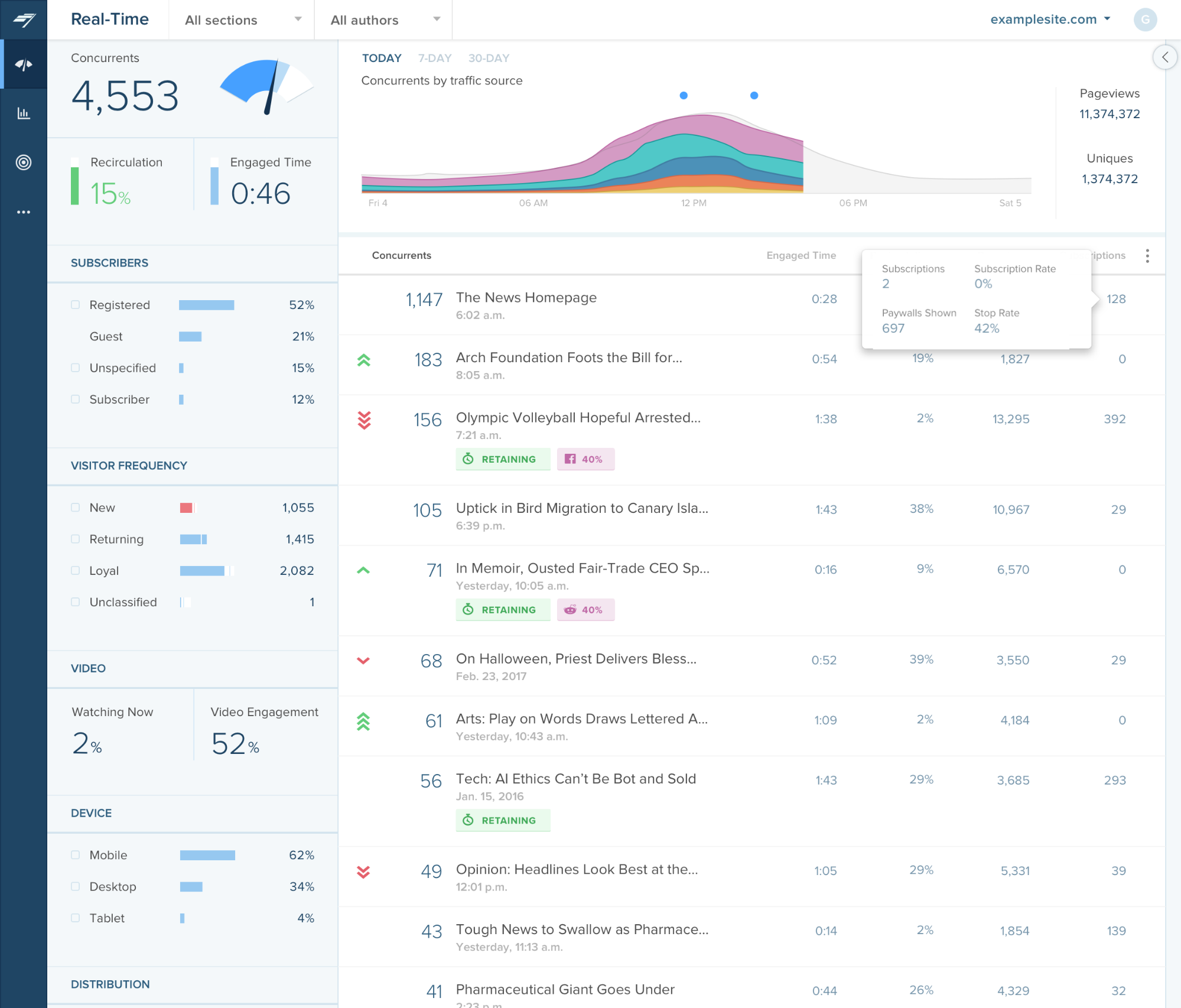Viewport: 1181px width, 1008px height.
Task: Select the 30-DAY view tab
Action: point(488,58)
